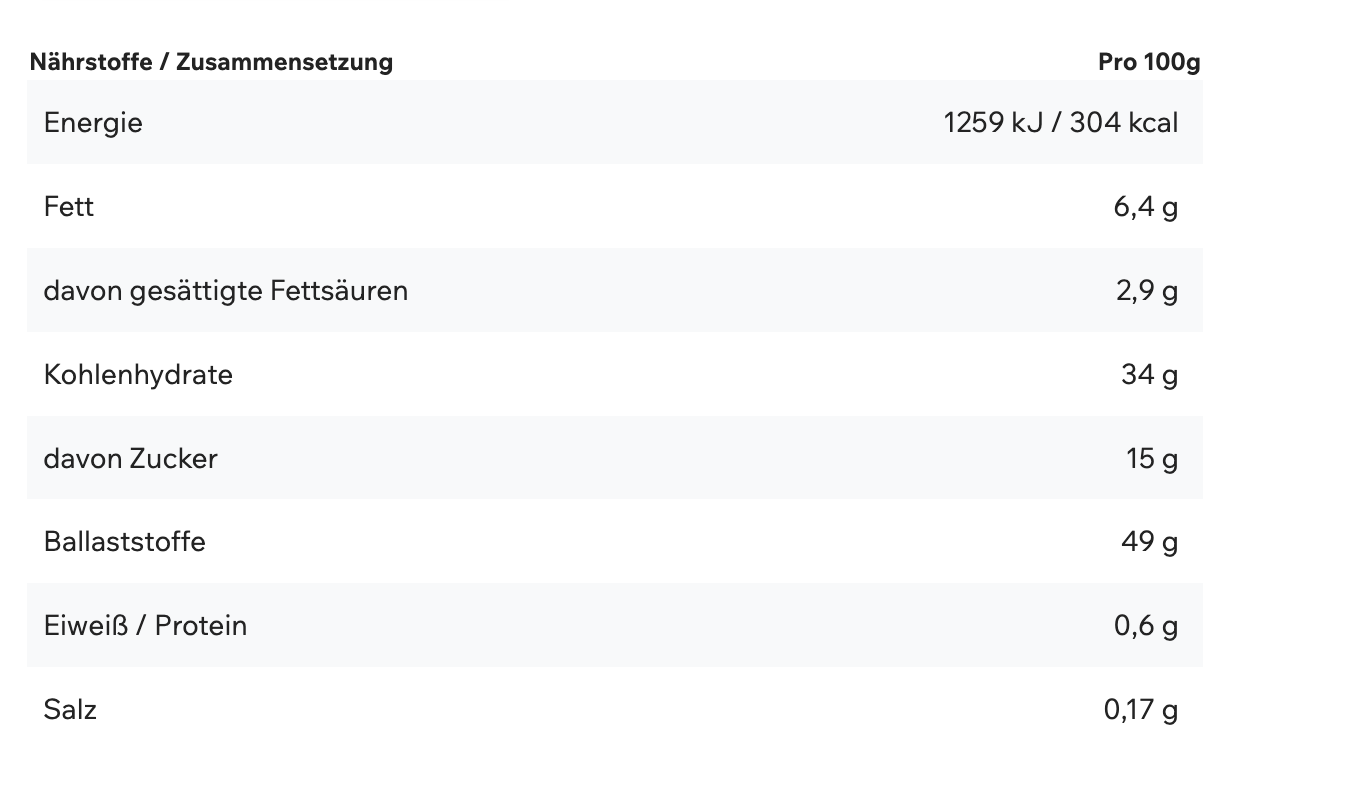
Task: Select the davon gesättigte Fettsäuren label
Action: click(226, 291)
